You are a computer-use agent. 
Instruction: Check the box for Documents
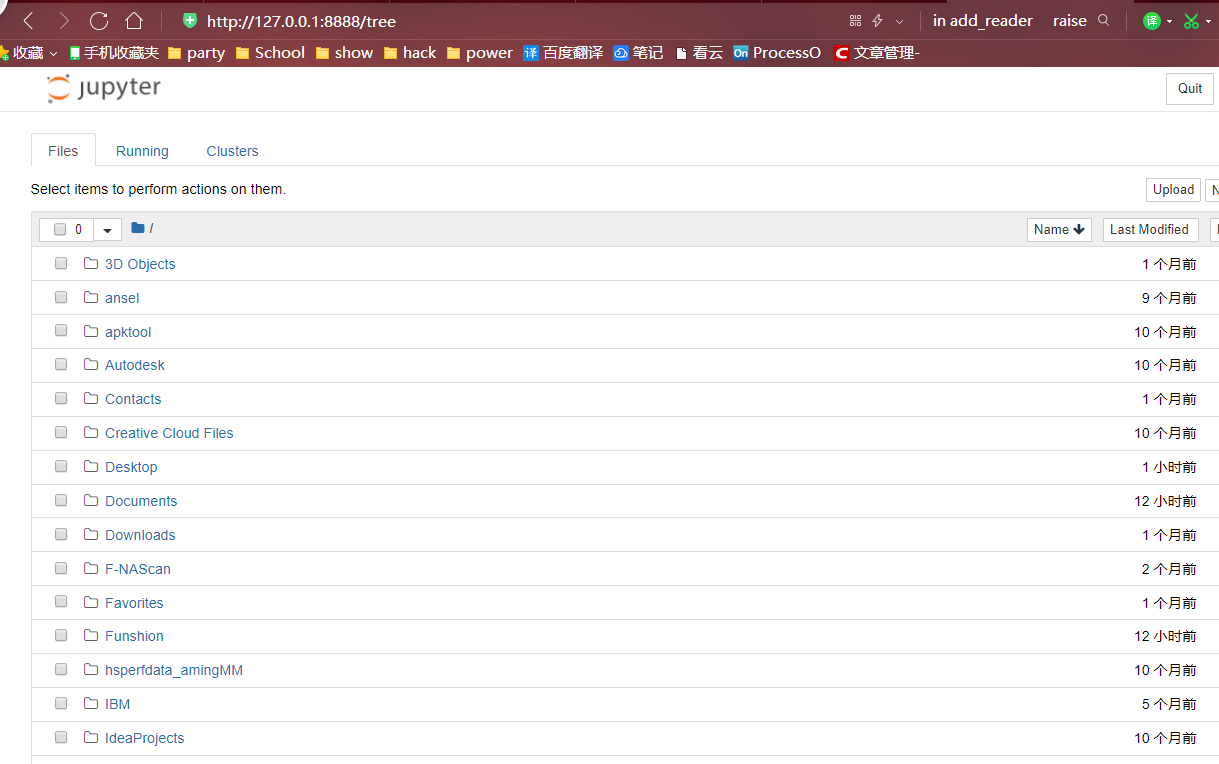point(61,500)
